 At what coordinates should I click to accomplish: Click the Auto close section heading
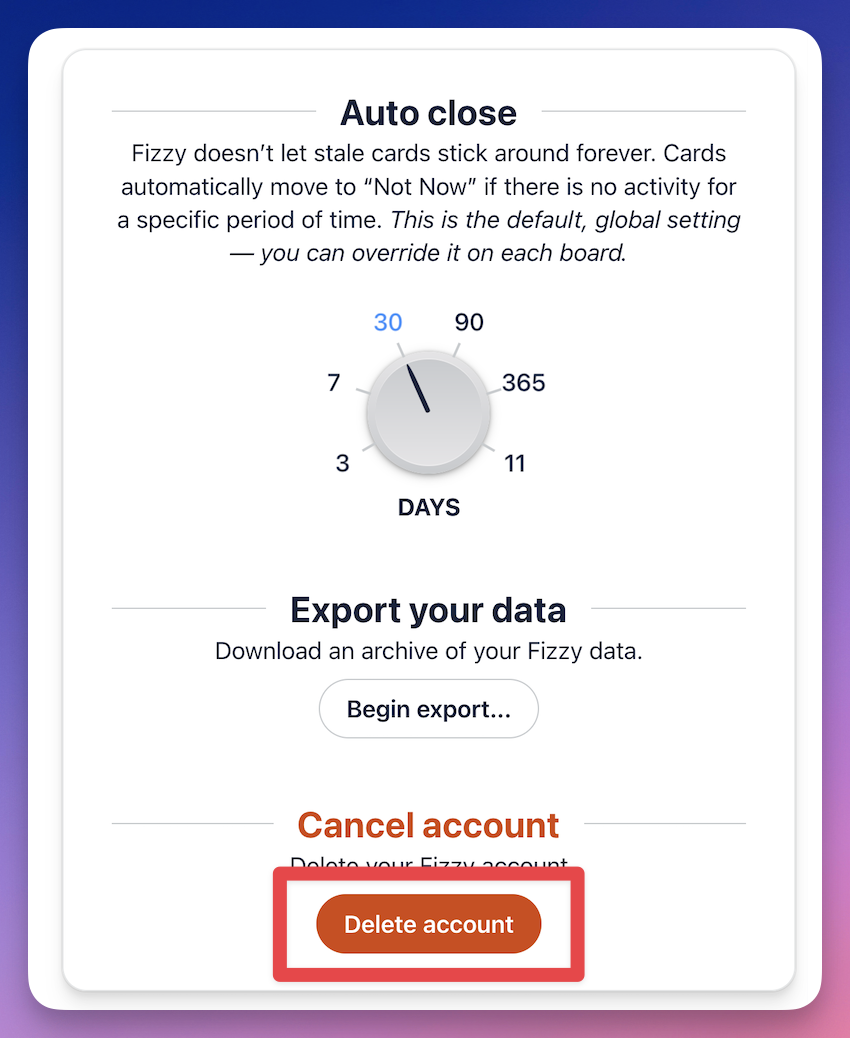coord(428,113)
